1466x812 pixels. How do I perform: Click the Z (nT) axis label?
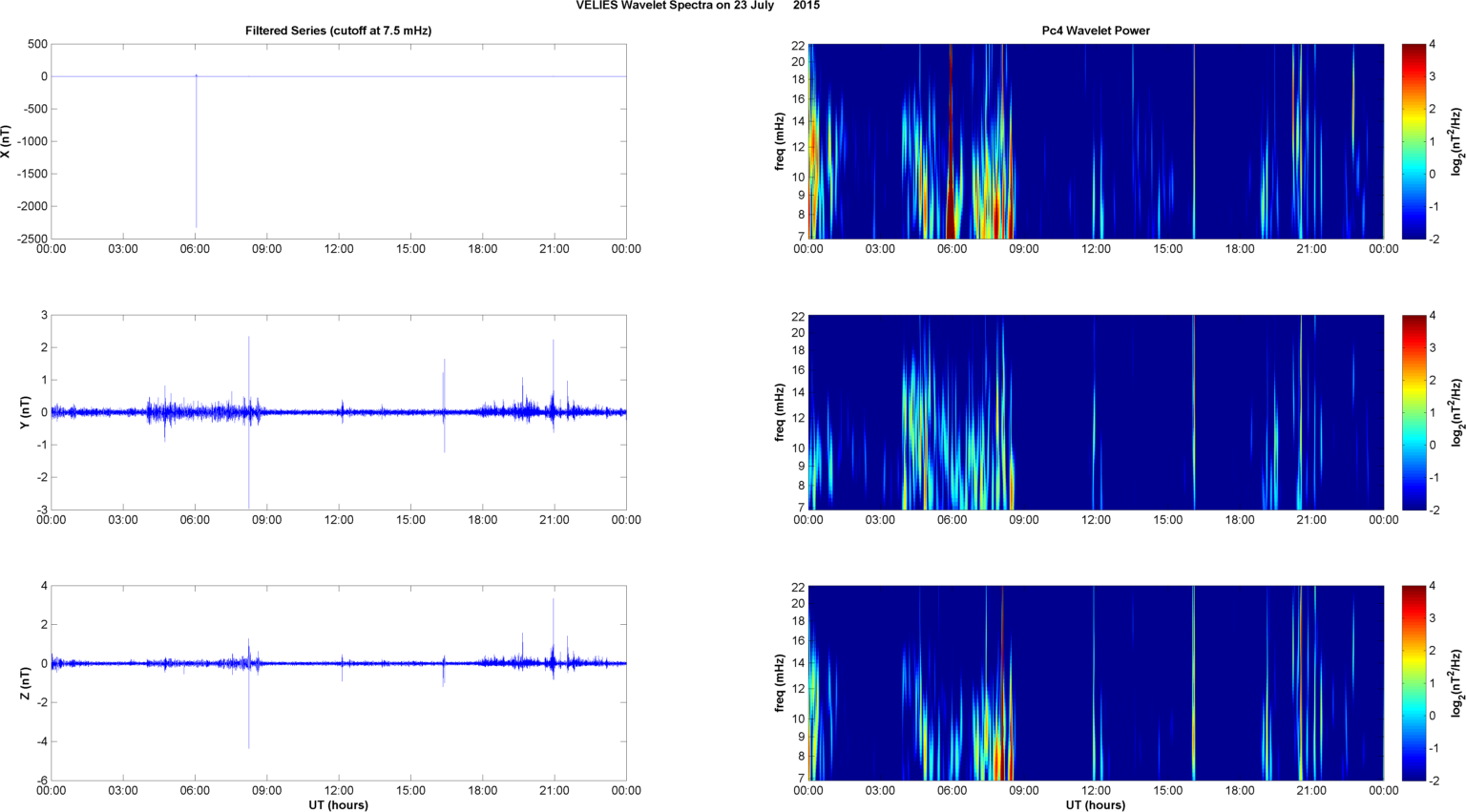(x=26, y=683)
